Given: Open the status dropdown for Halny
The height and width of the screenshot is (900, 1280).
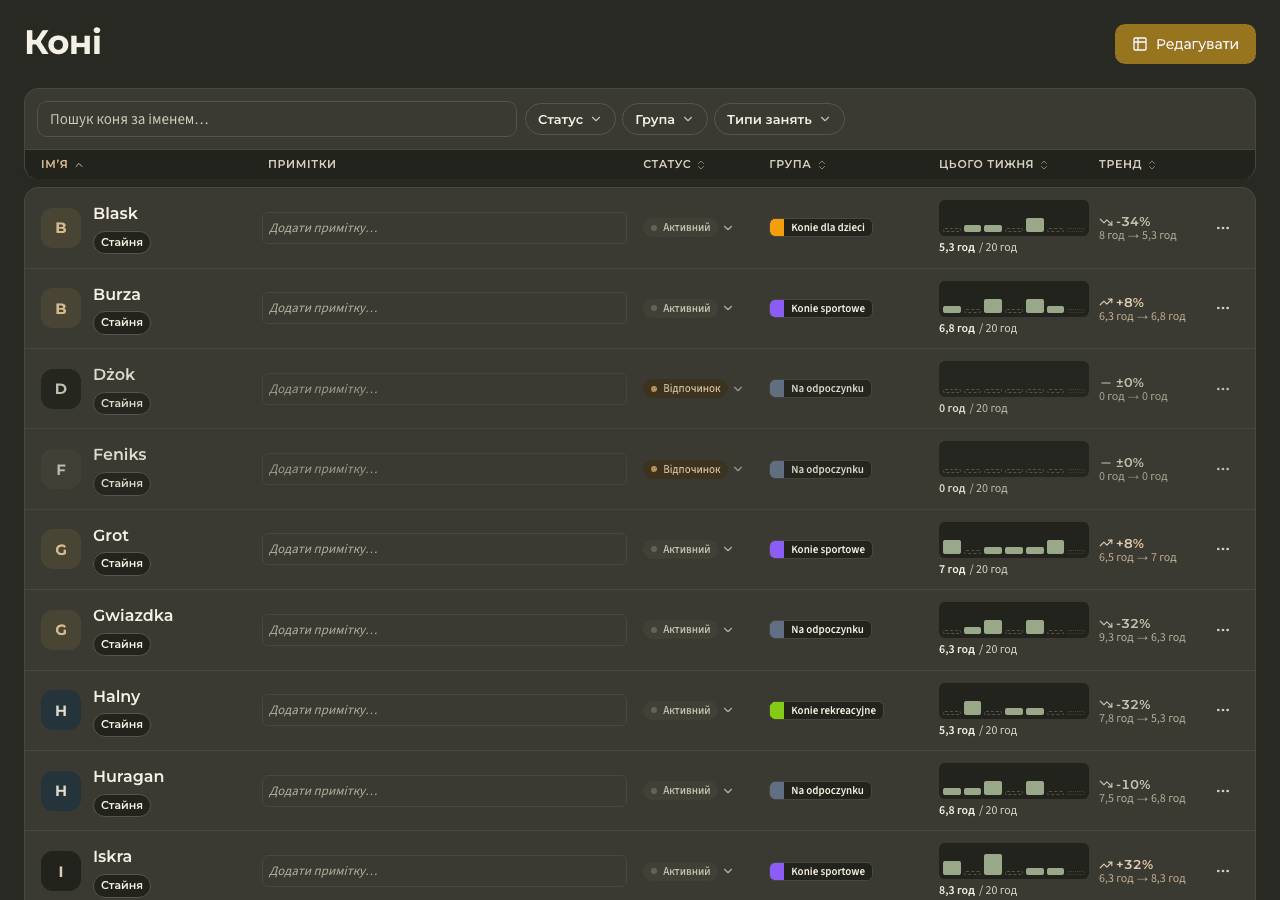Looking at the screenshot, I should 689,710.
